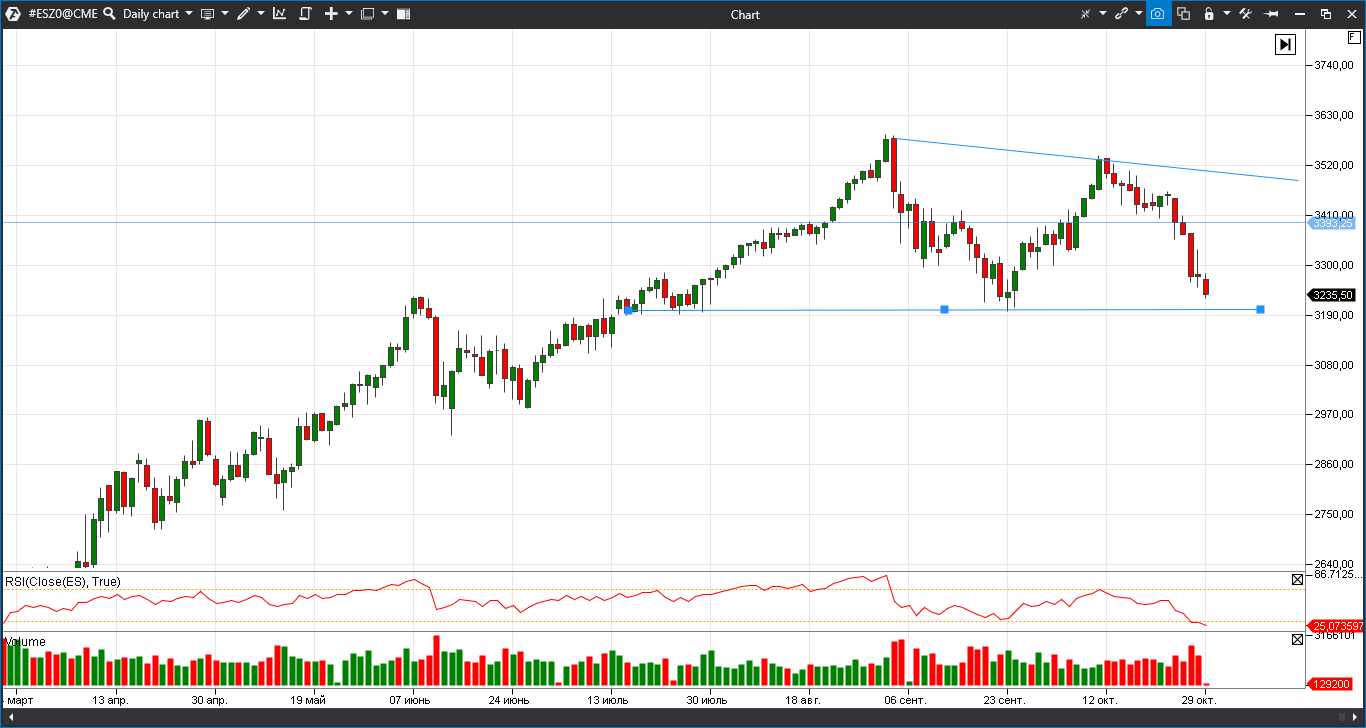Screen dimensions: 1366x728
Task: Click the plus icon to add new element
Action: click(x=331, y=13)
